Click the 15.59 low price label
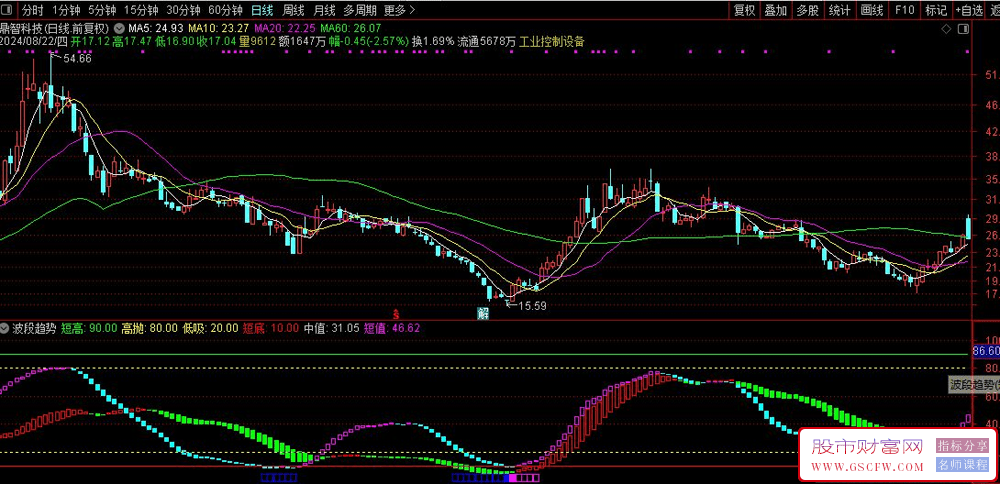Screen dimensions: 1000x484 tap(532, 306)
